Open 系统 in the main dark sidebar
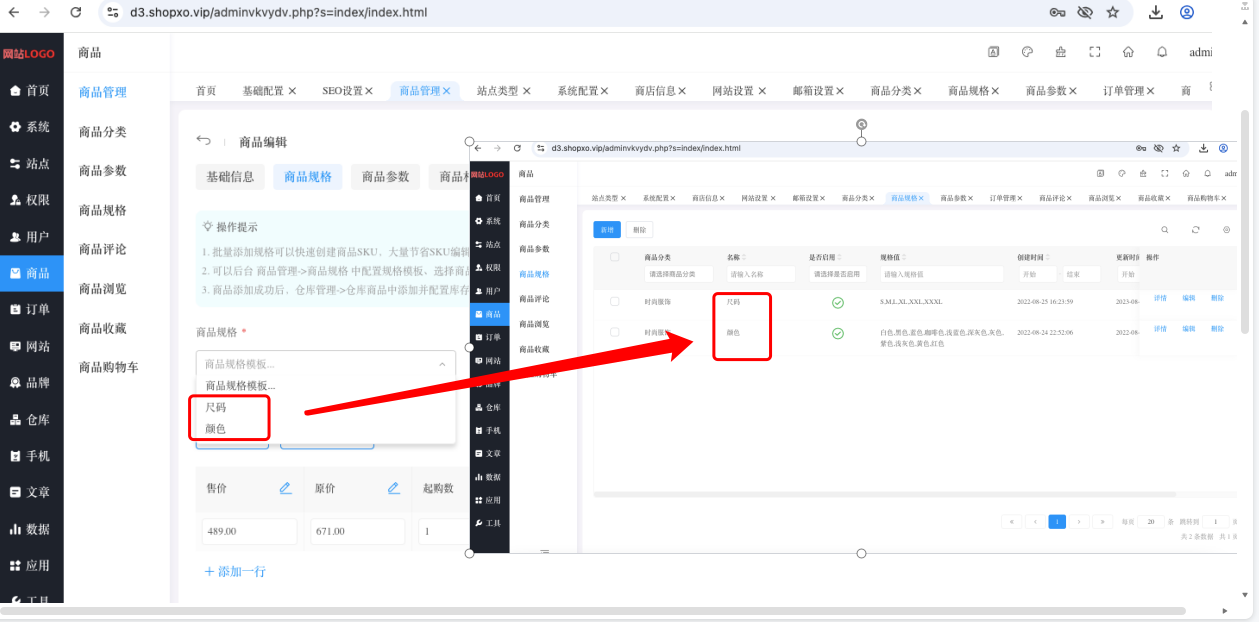Screen dimensions: 1259x622 31,127
